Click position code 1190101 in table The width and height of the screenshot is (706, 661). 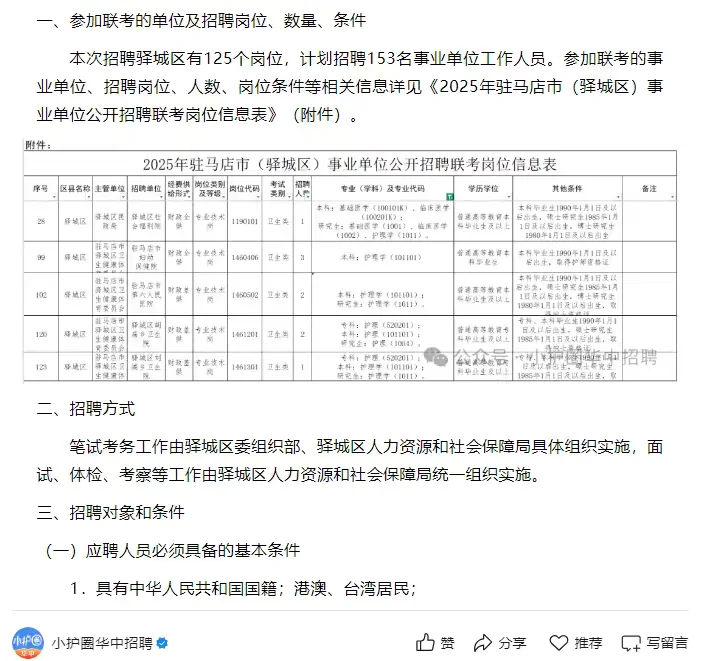pyautogui.click(x=245, y=221)
